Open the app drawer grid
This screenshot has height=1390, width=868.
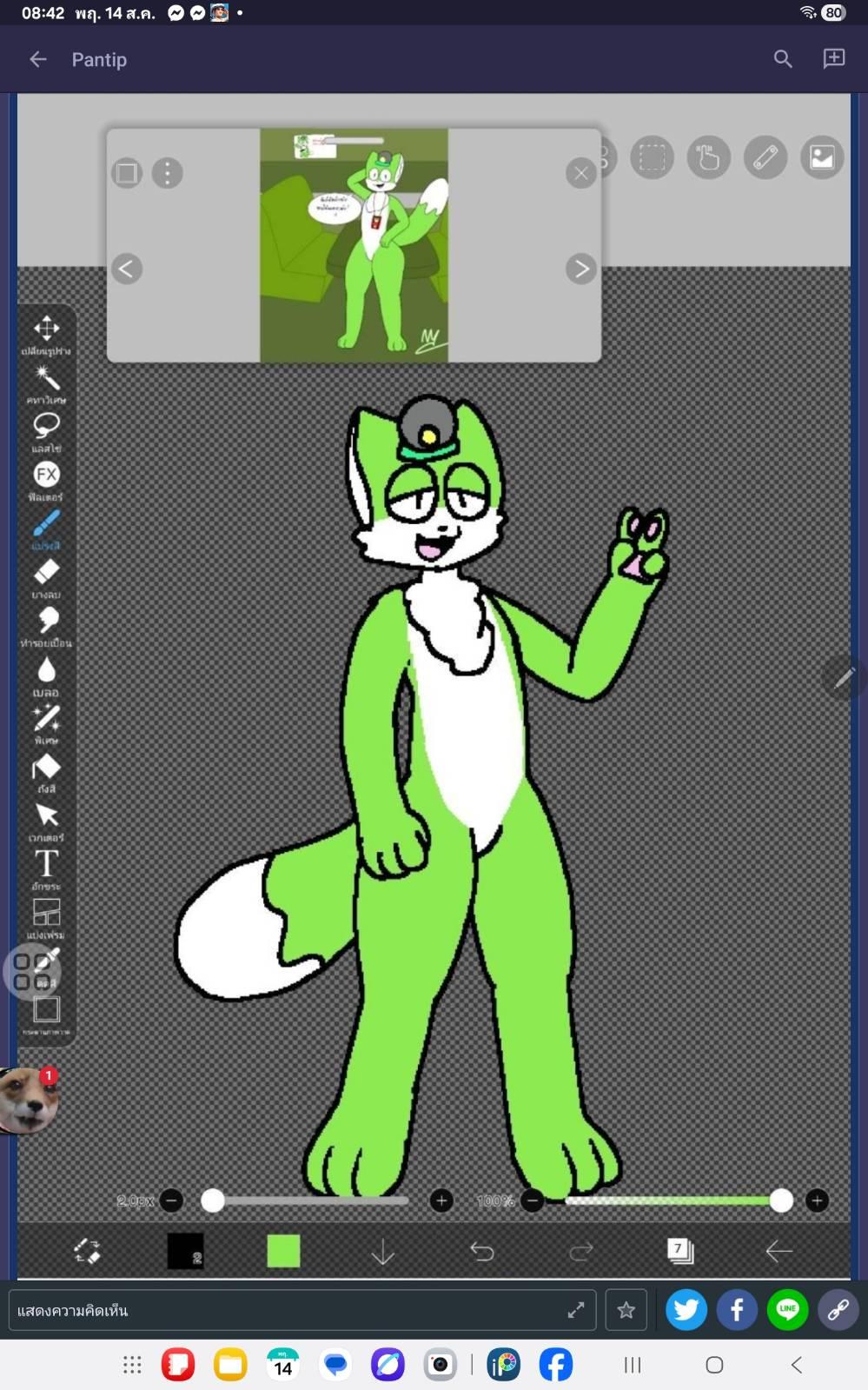pos(132,1365)
